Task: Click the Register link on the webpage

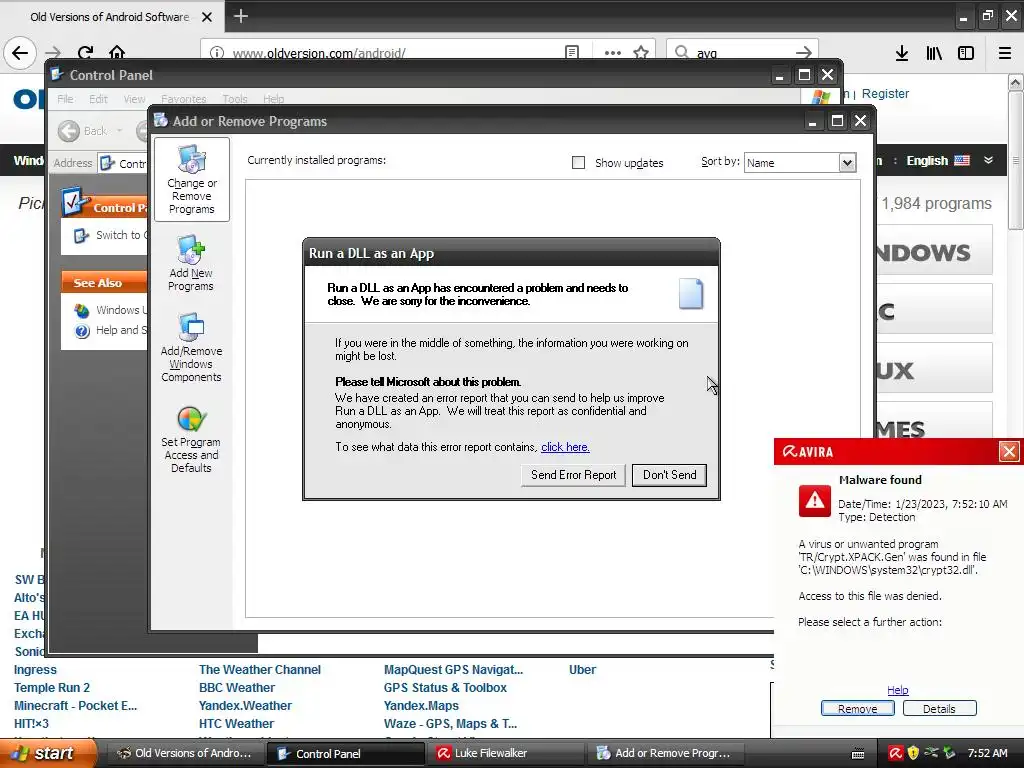Action: (x=885, y=93)
